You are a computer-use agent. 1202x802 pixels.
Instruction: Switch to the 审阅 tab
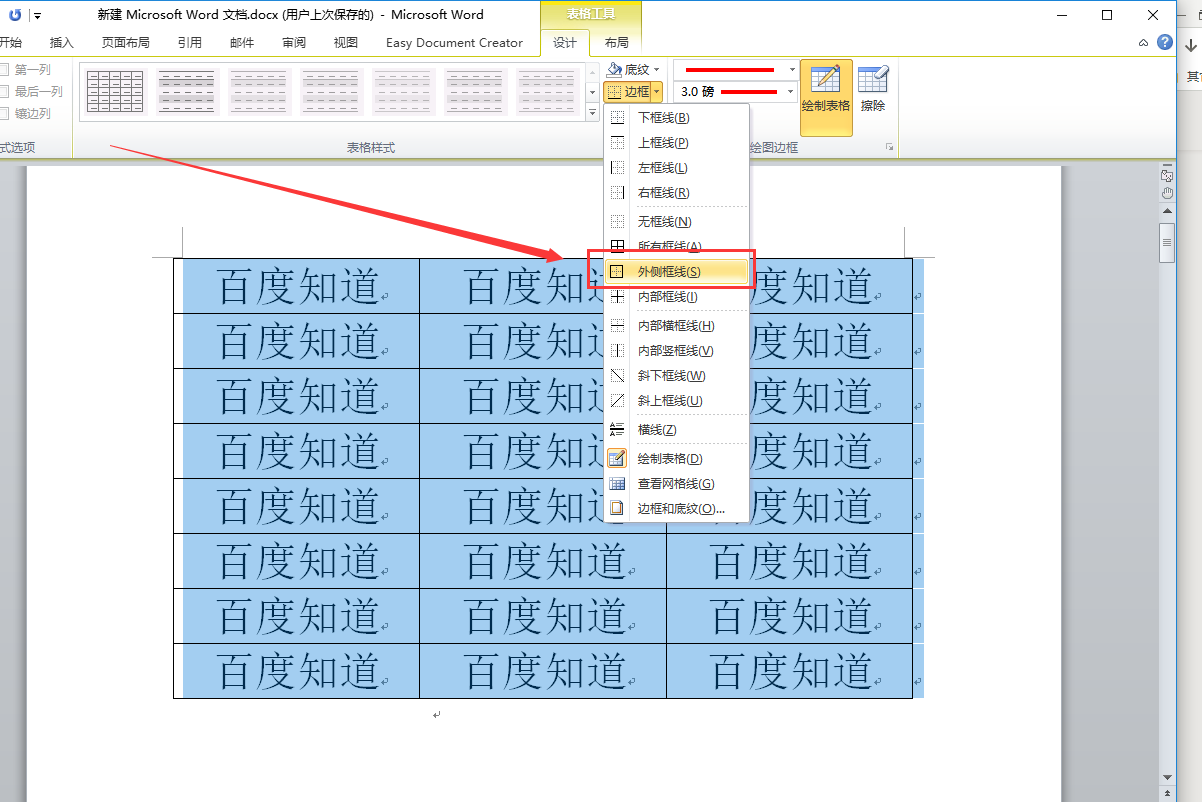click(x=294, y=43)
